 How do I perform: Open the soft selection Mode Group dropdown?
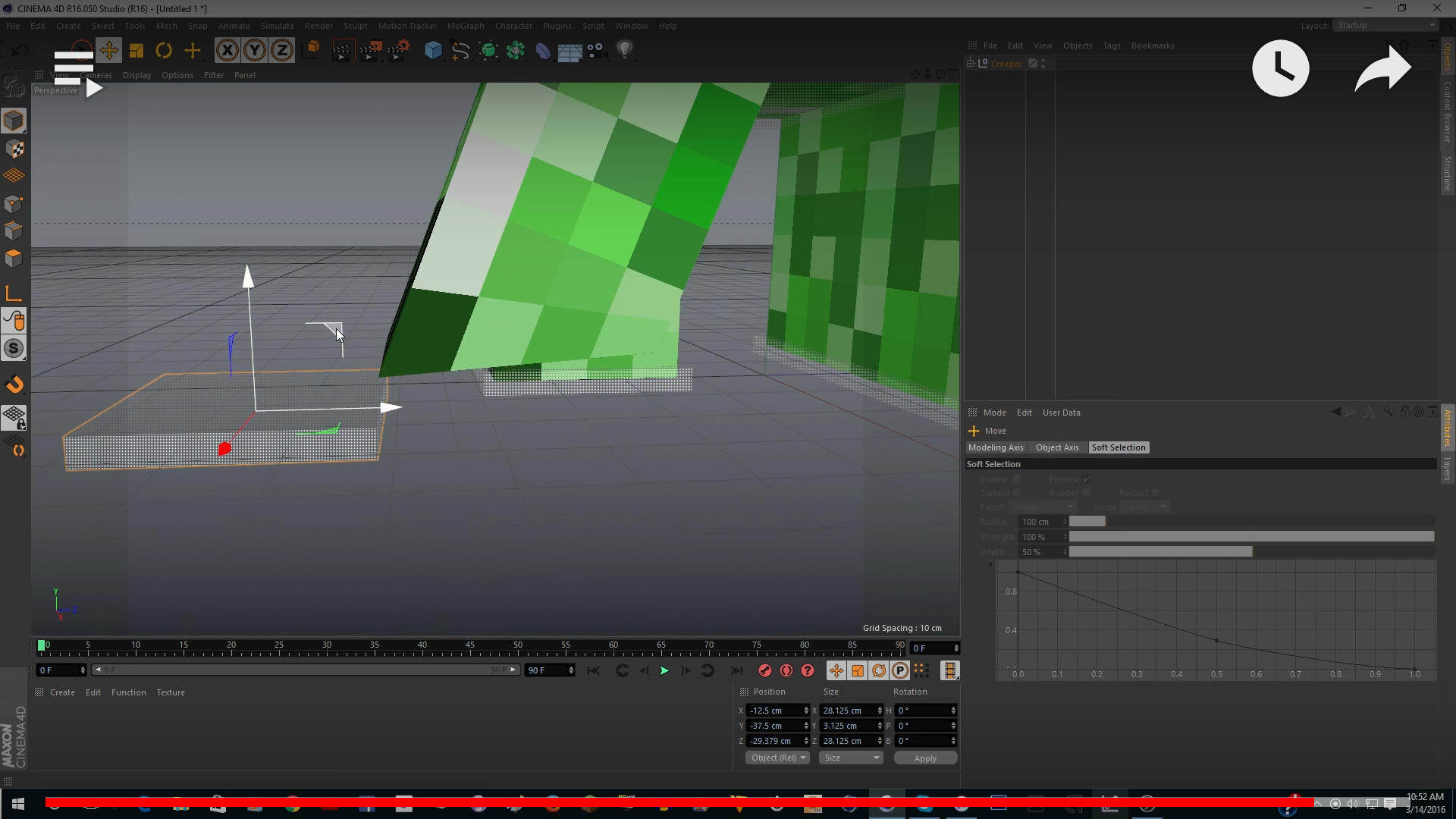tap(1144, 507)
